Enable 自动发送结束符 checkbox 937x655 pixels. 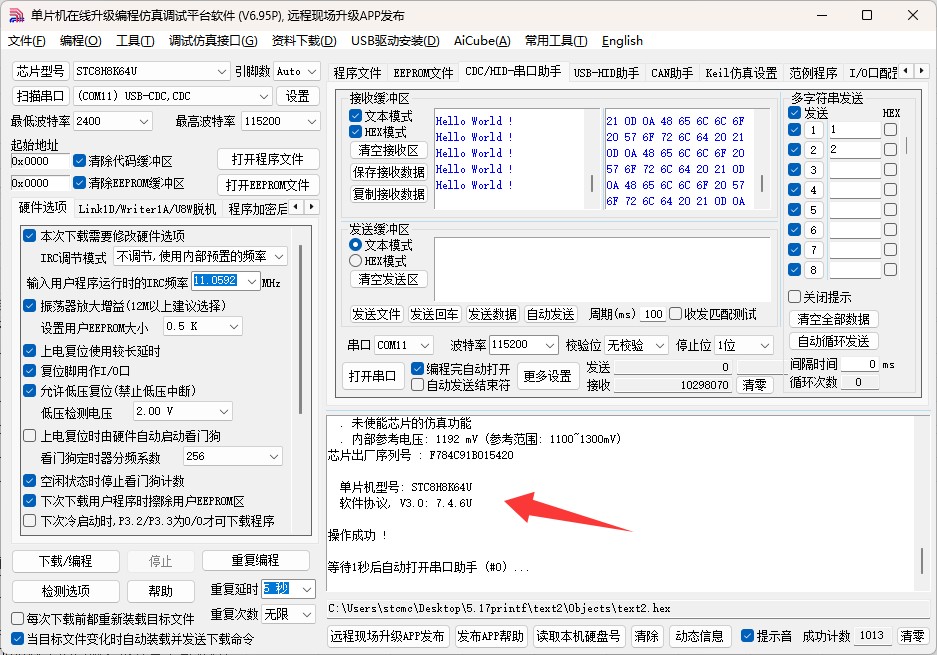[x=418, y=385]
